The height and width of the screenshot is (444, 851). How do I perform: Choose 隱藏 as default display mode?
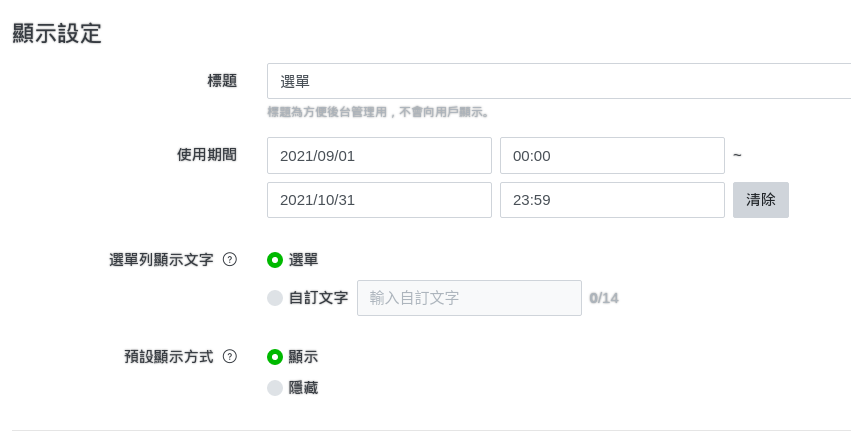coord(275,388)
